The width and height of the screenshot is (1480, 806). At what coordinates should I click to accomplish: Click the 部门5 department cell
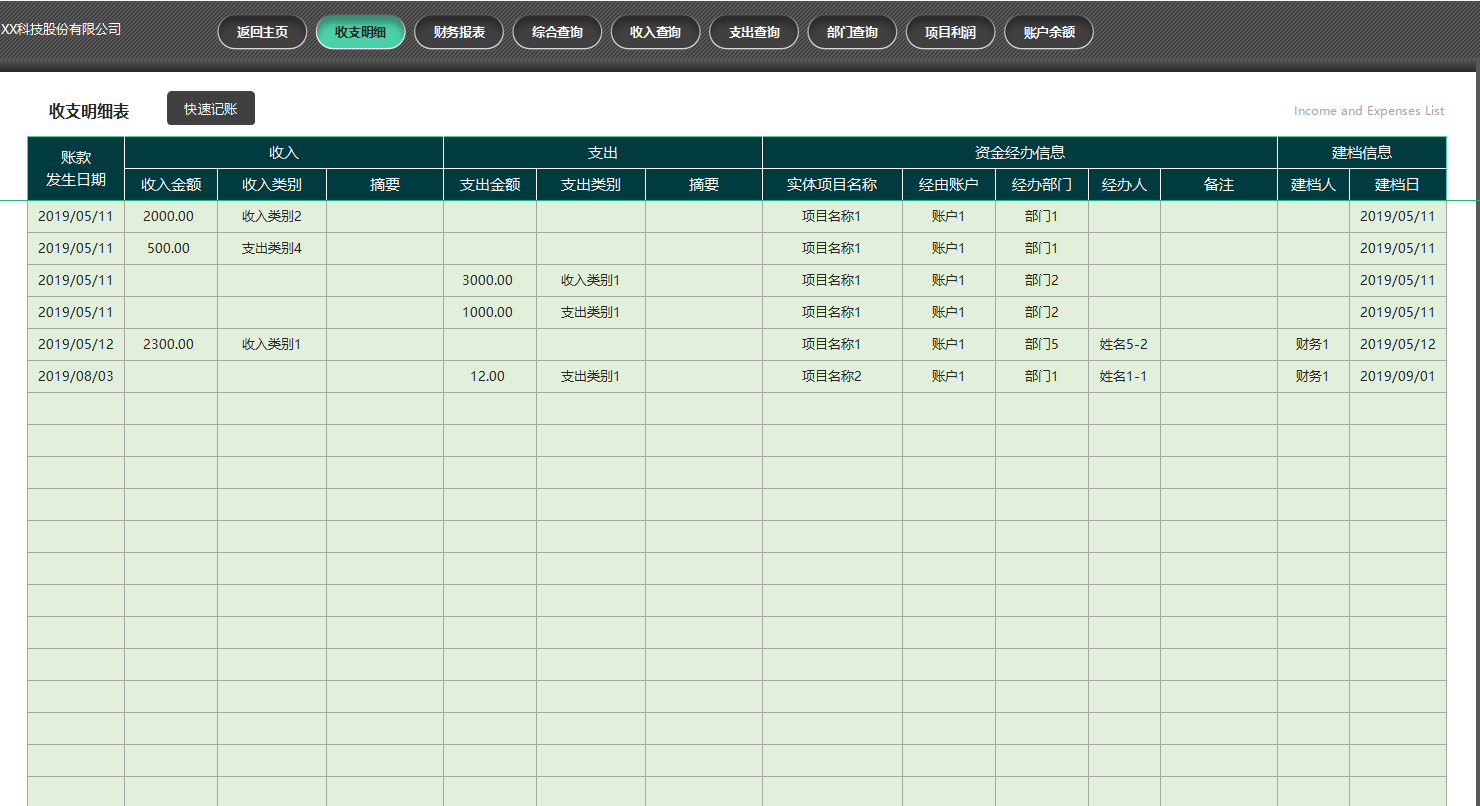[1041, 344]
